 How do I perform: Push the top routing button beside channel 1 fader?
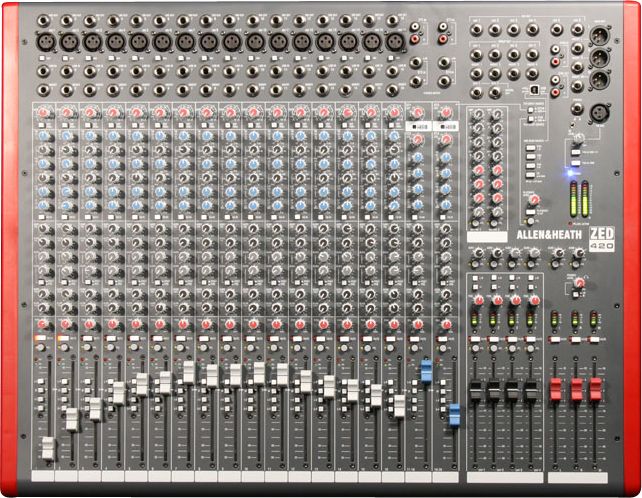(x=41, y=382)
